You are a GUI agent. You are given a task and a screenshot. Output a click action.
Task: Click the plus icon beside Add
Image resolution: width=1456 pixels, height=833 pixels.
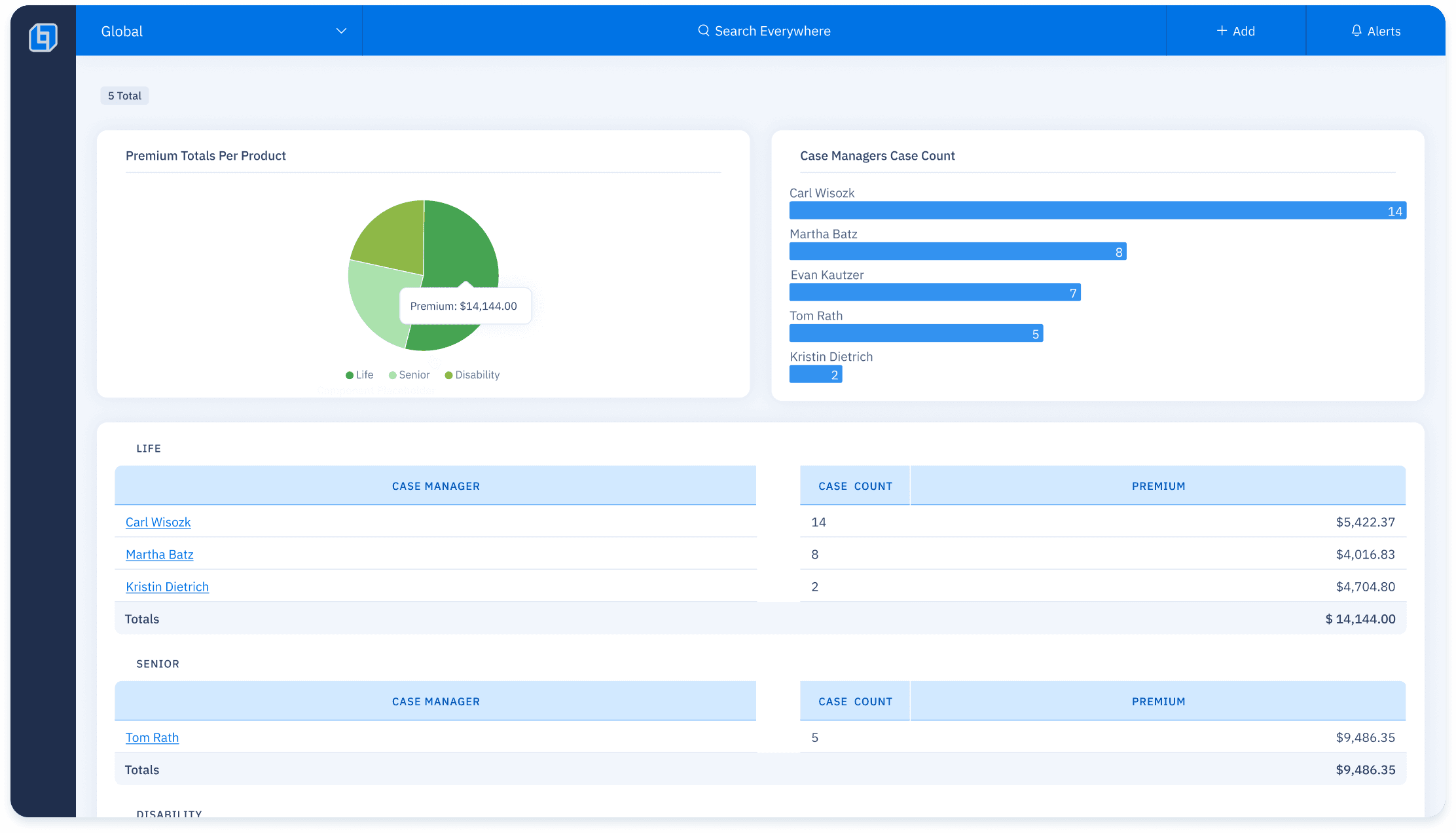[1221, 31]
